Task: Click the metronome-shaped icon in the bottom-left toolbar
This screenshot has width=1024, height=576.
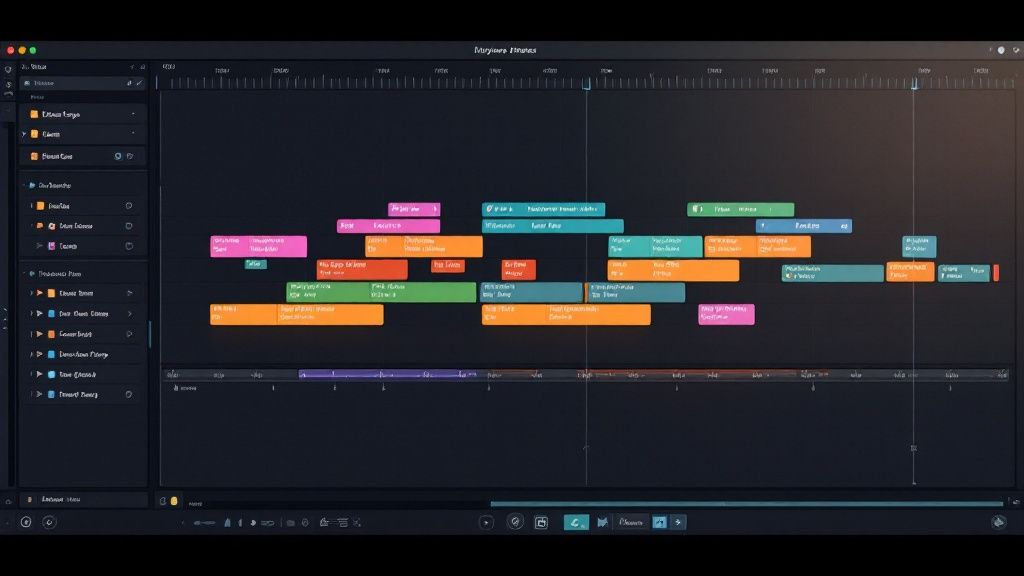Action: point(227,522)
